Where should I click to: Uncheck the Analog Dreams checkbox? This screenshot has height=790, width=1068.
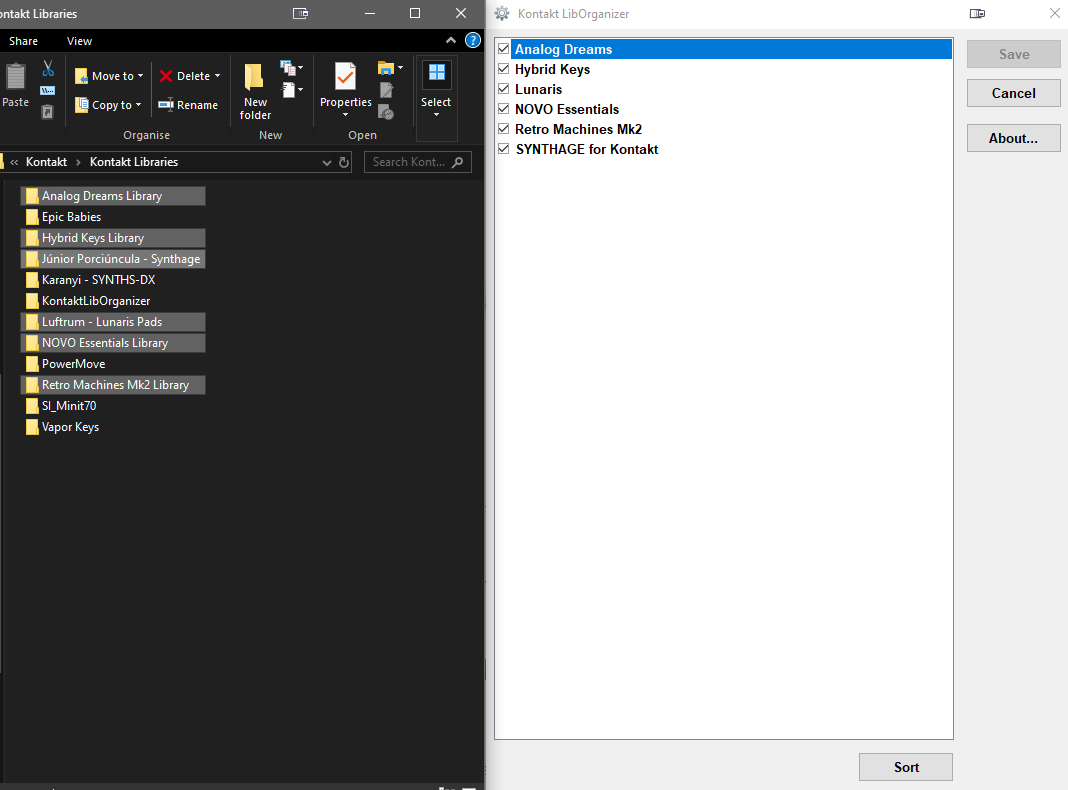pyautogui.click(x=504, y=48)
